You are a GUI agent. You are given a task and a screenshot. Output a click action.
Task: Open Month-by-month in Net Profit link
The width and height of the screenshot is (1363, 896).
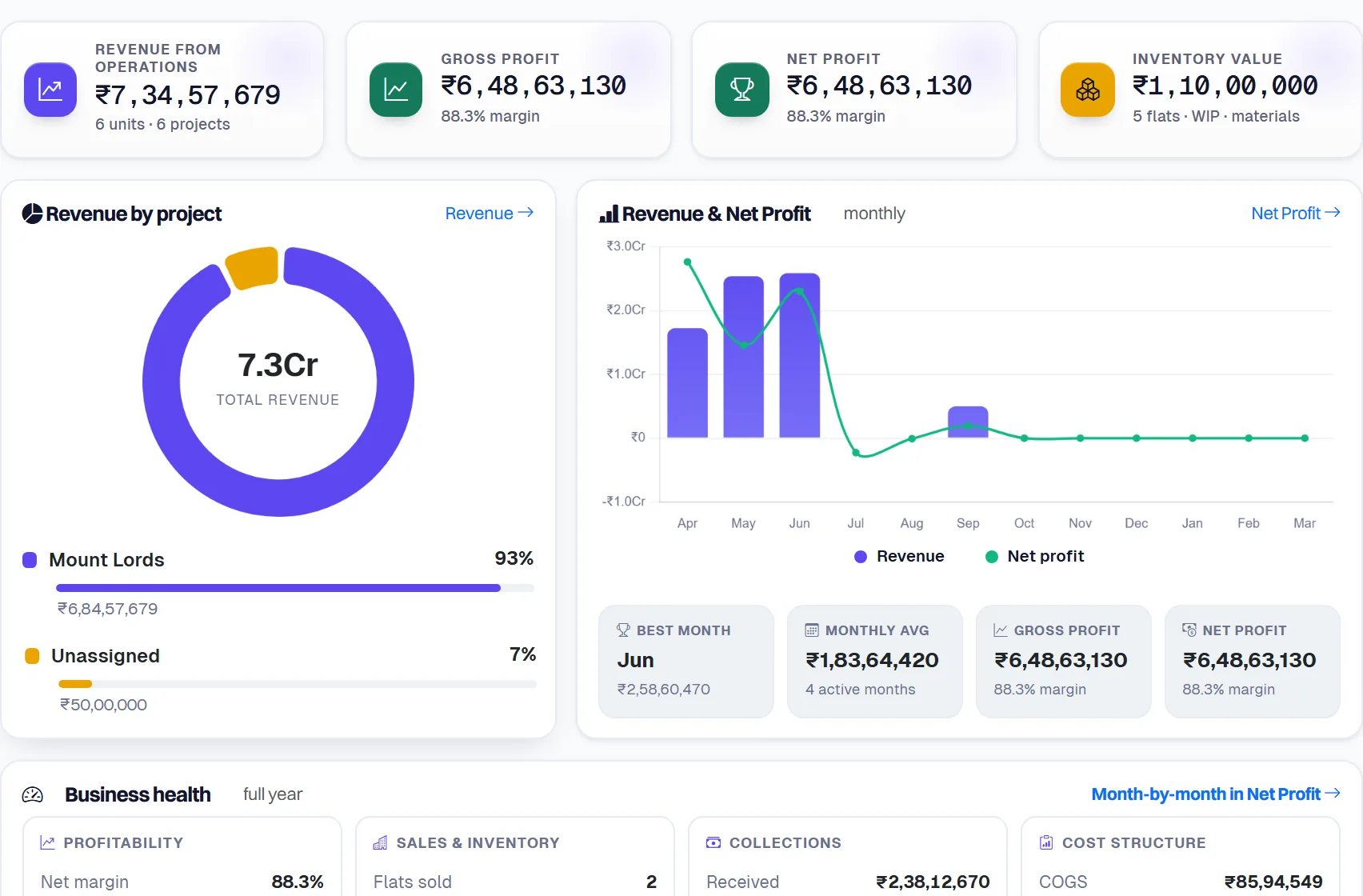pos(1216,794)
